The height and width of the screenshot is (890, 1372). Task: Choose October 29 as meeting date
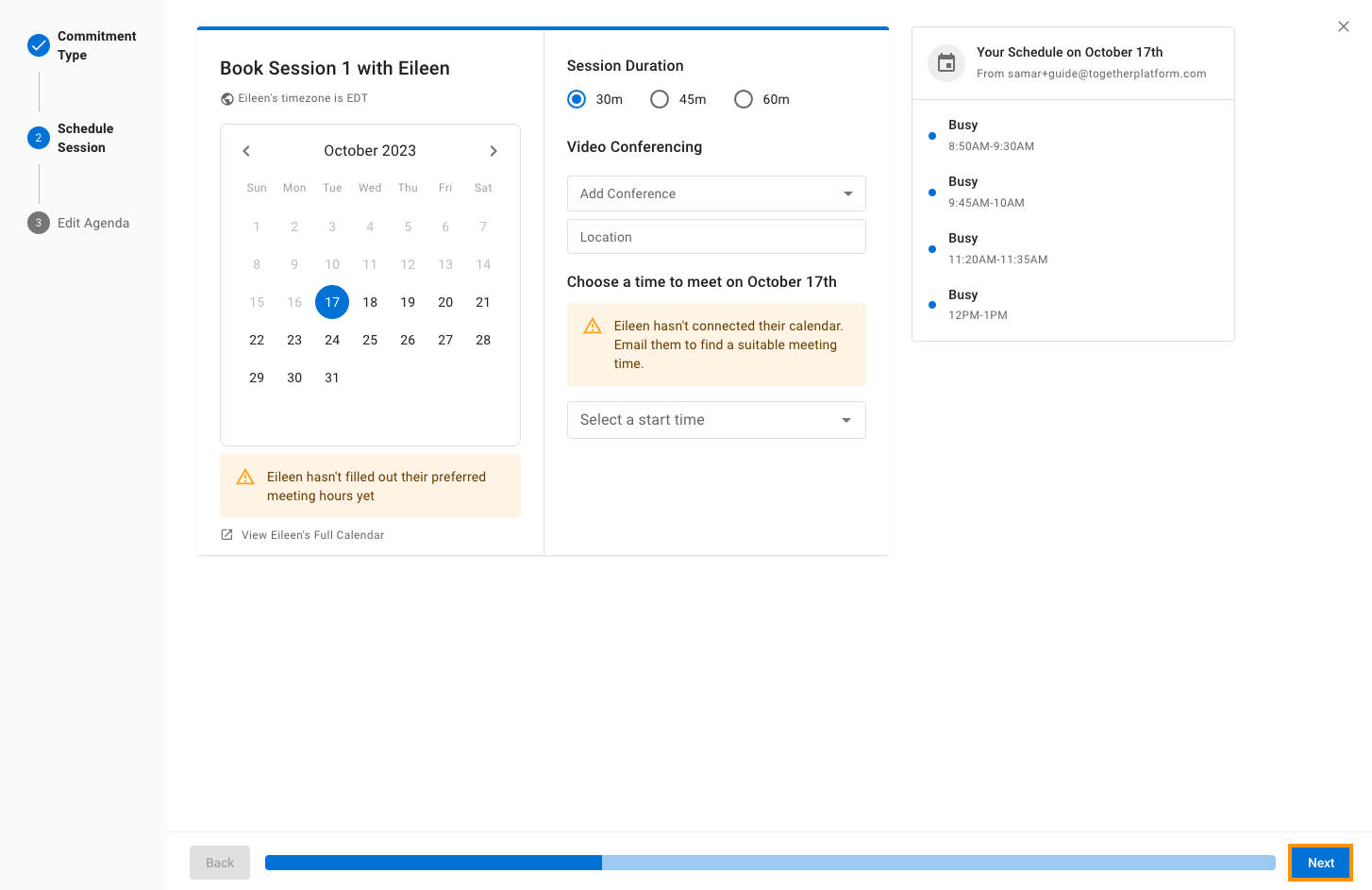tap(257, 378)
